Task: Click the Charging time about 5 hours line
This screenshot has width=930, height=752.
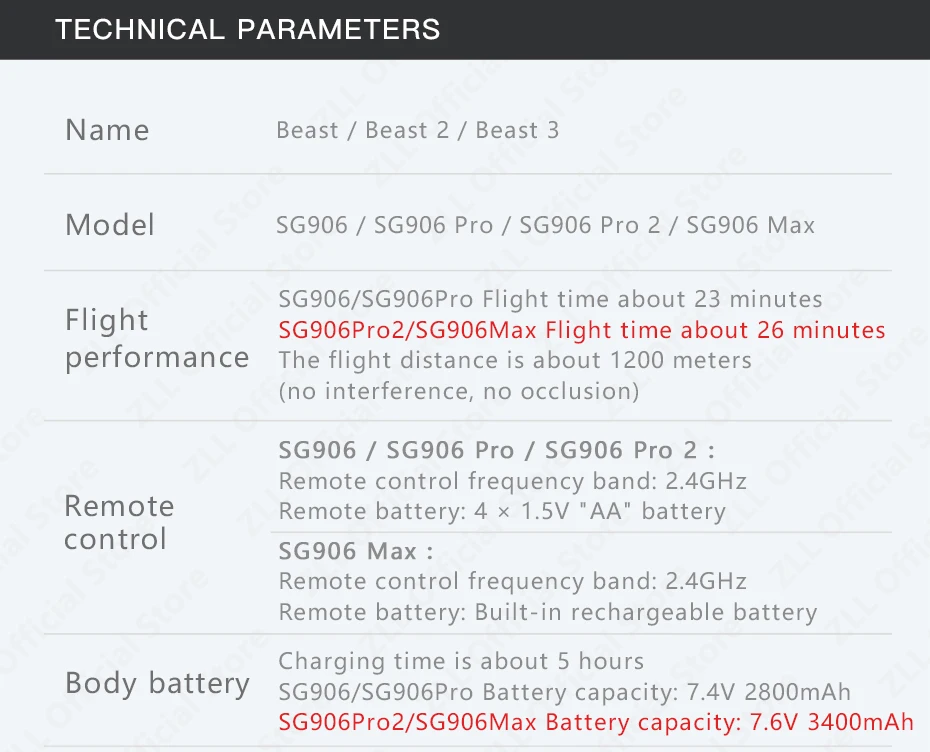Action: point(461,661)
